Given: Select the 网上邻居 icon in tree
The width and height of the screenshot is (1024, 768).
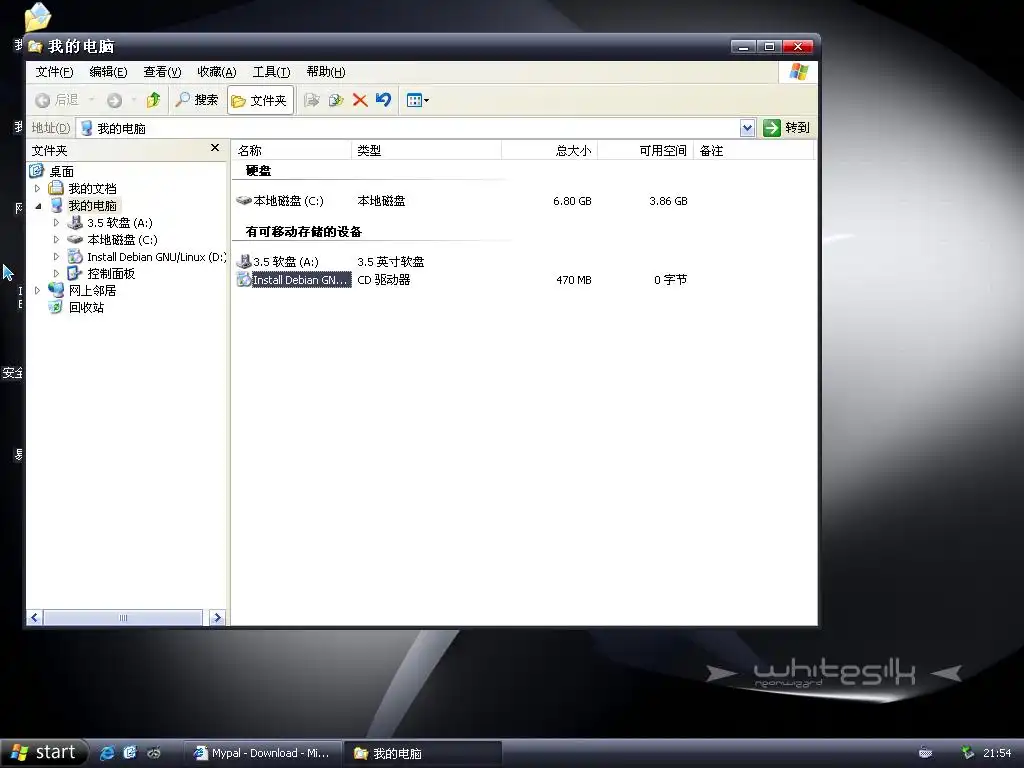Looking at the screenshot, I should pyautogui.click(x=56, y=291).
